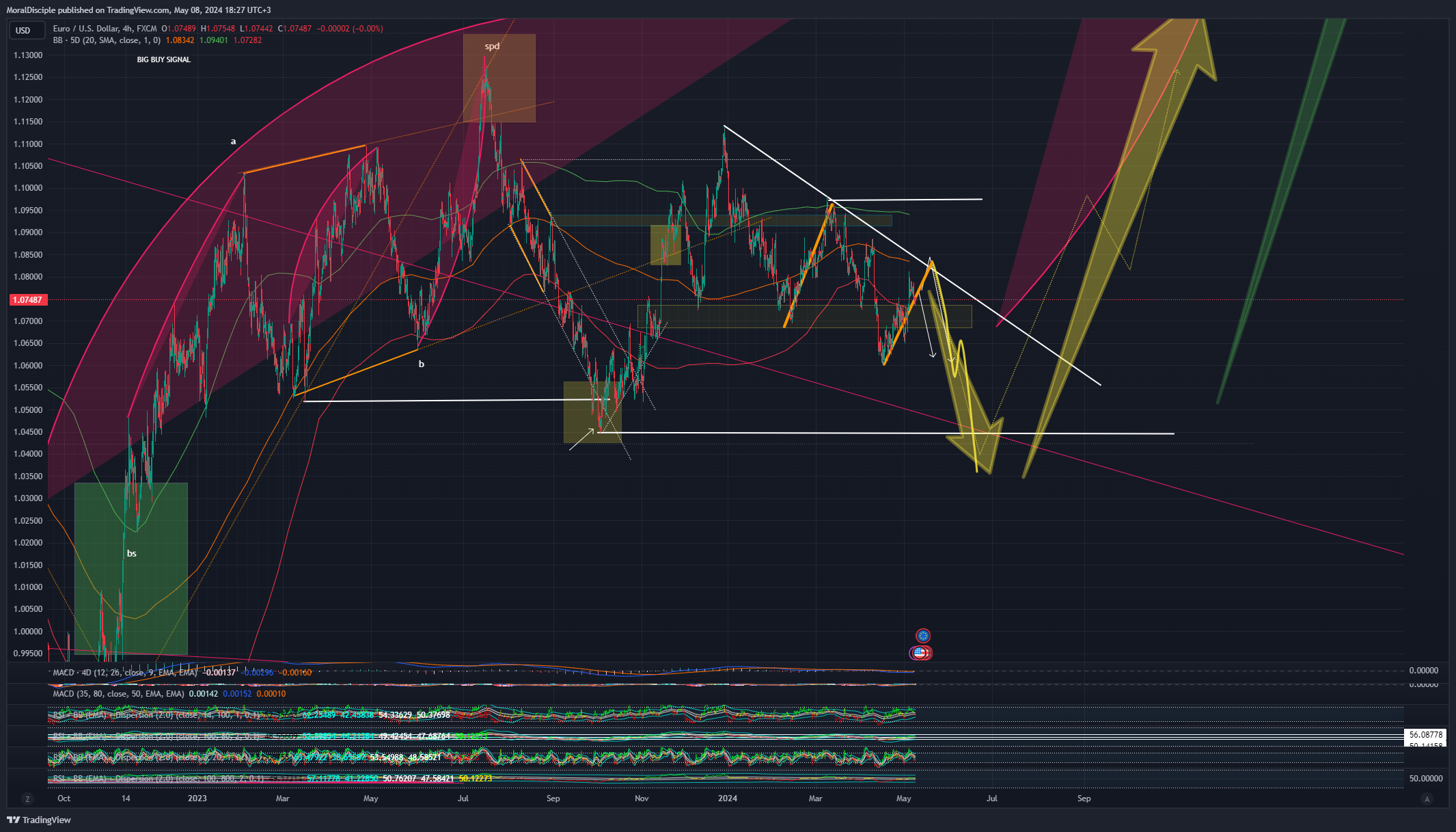1456x832 pixels.
Task: Click the bs text annotation
Action: click(132, 554)
